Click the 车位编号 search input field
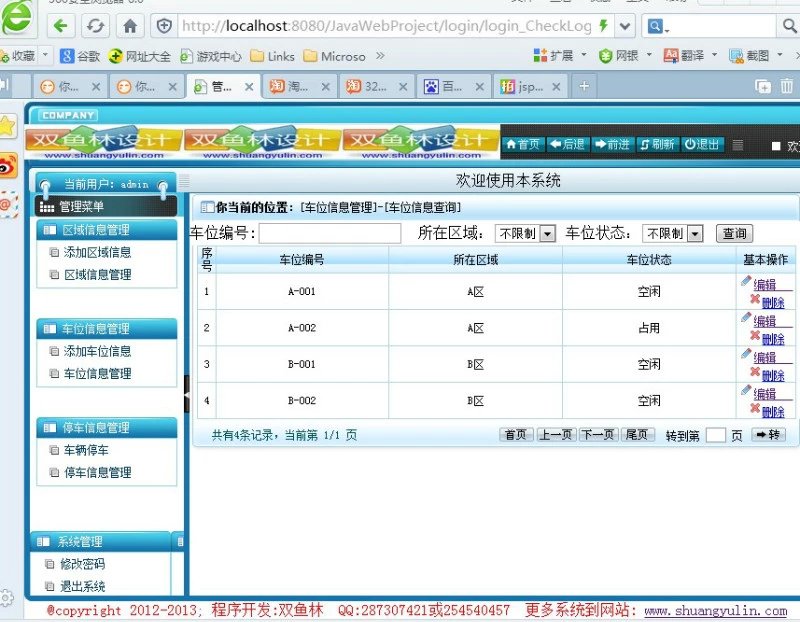 (330, 234)
